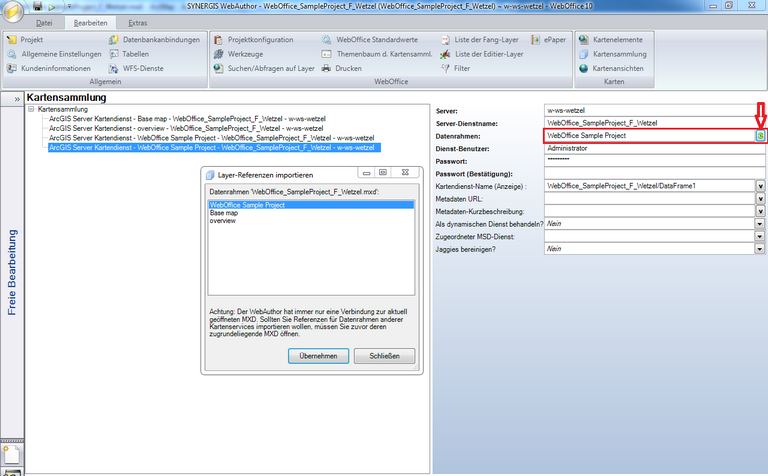Open Allgemeine Einstellungen icon
The width and height of the screenshot is (768, 476).
(x=11, y=54)
